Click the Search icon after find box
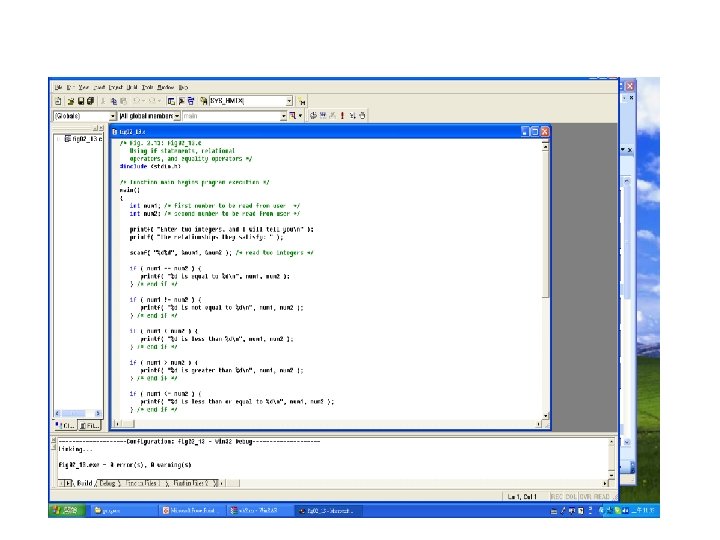720x540 pixels. point(302,101)
